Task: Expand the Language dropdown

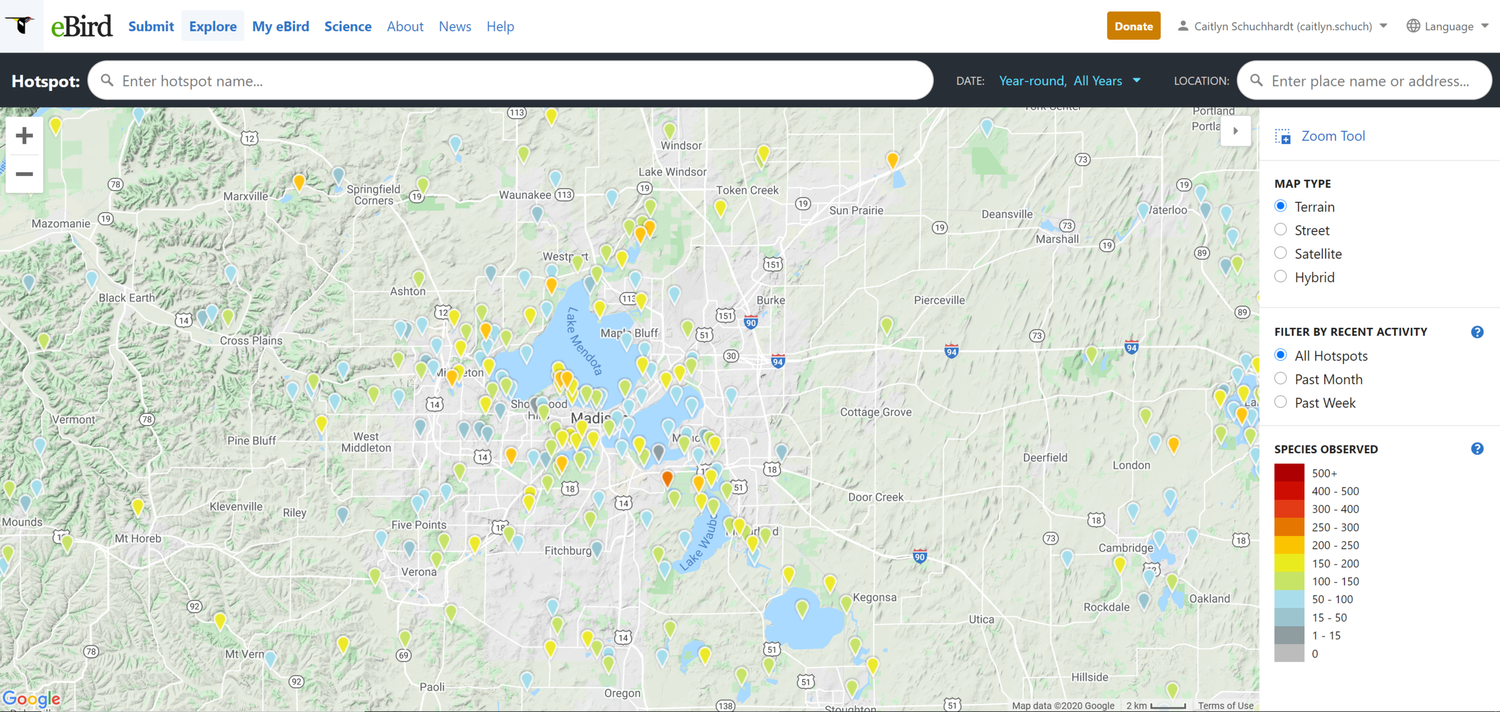Action: [x=1447, y=25]
